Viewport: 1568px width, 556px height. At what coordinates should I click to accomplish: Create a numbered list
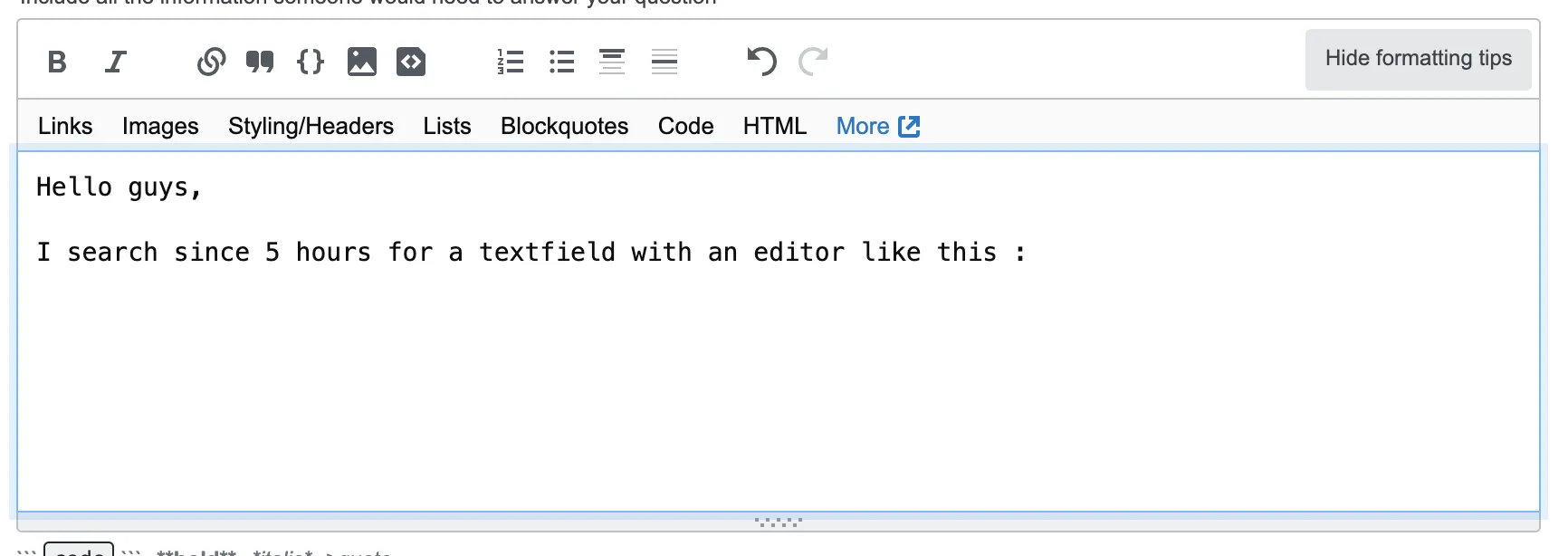[511, 62]
